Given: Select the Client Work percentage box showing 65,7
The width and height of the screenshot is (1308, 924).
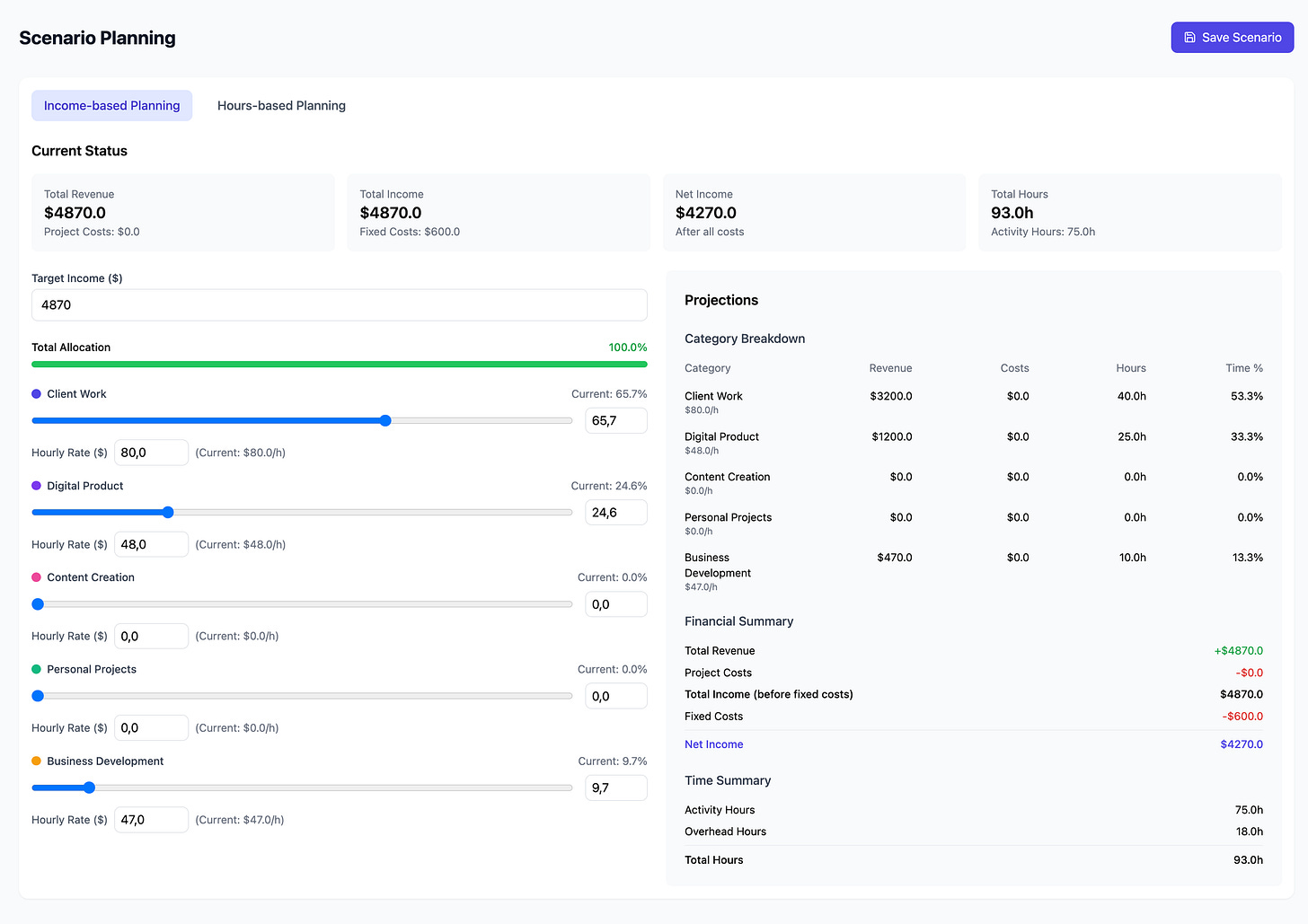Looking at the screenshot, I should (615, 420).
